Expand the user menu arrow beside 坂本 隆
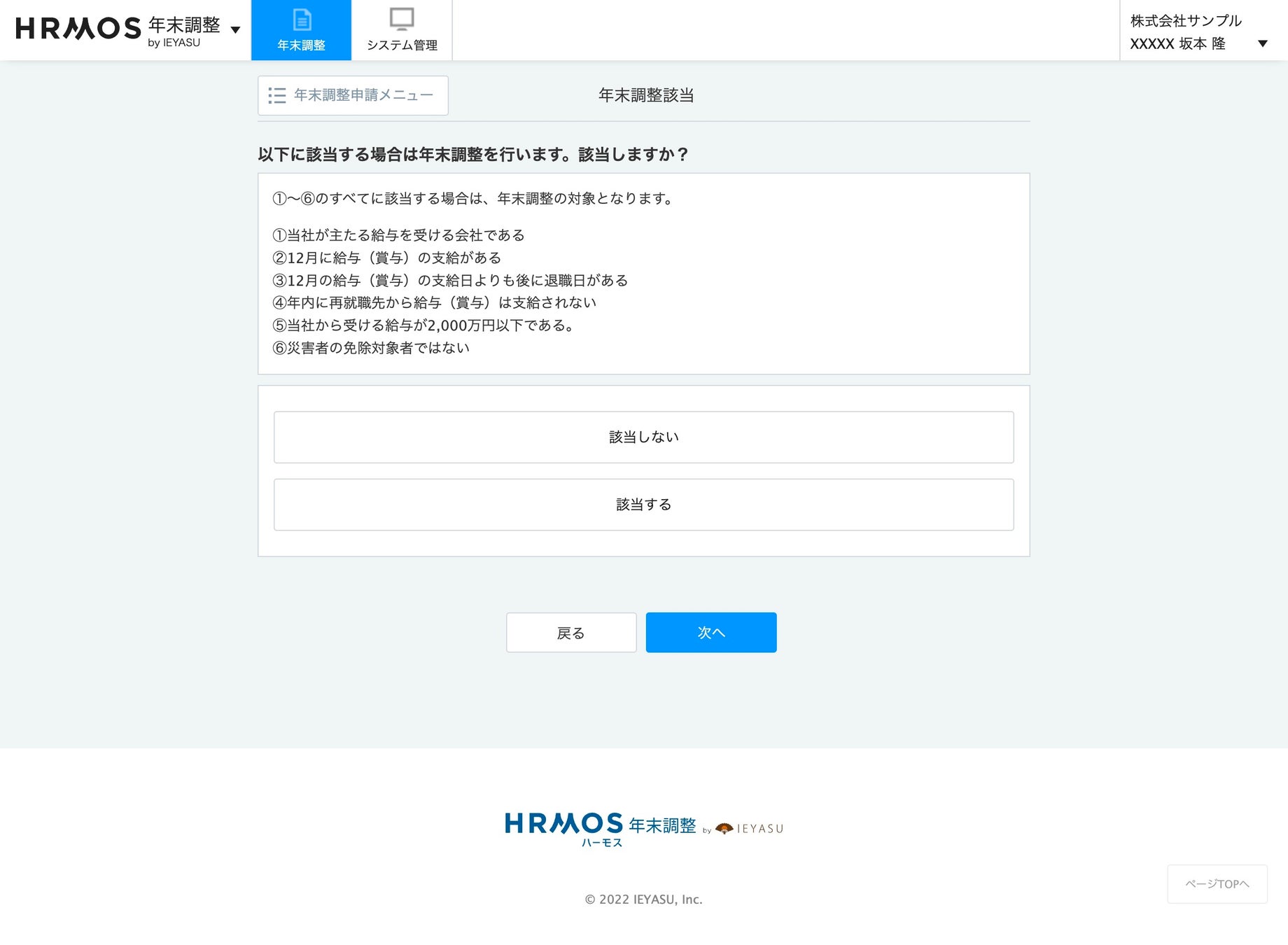The width and height of the screenshot is (1288, 945). click(x=1263, y=43)
